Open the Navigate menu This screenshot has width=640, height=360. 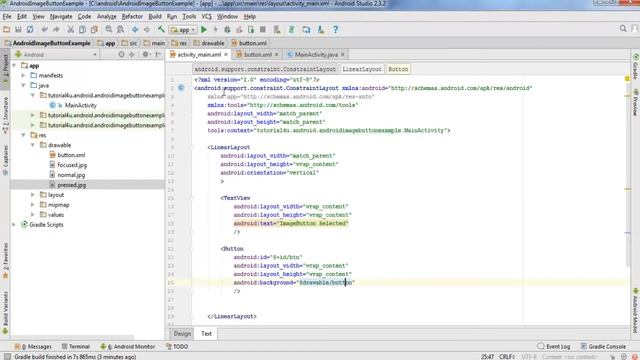pos(61,17)
